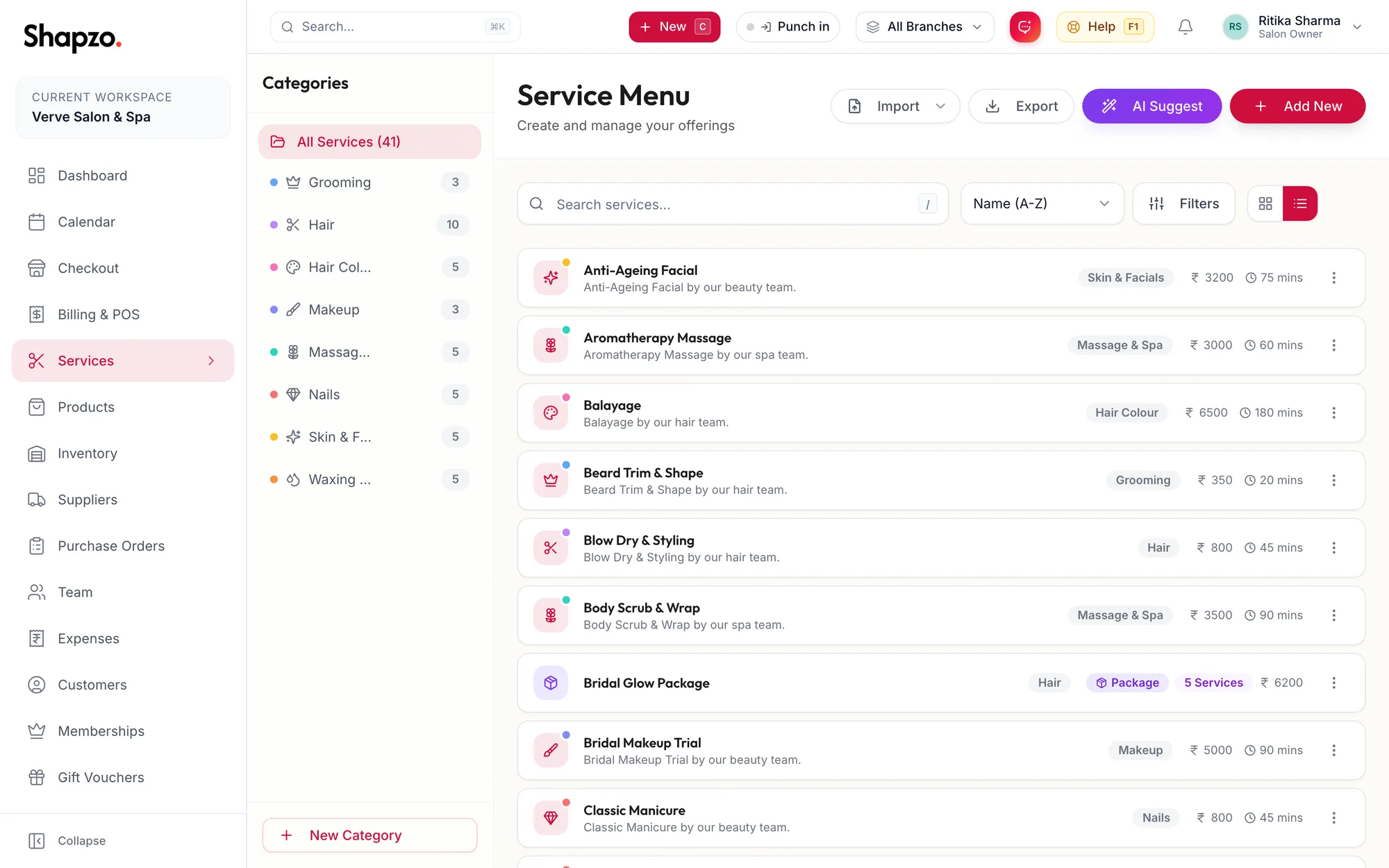Open the notifications bell
Image resolution: width=1389 pixels, height=868 pixels.
pyautogui.click(x=1186, y=27)
